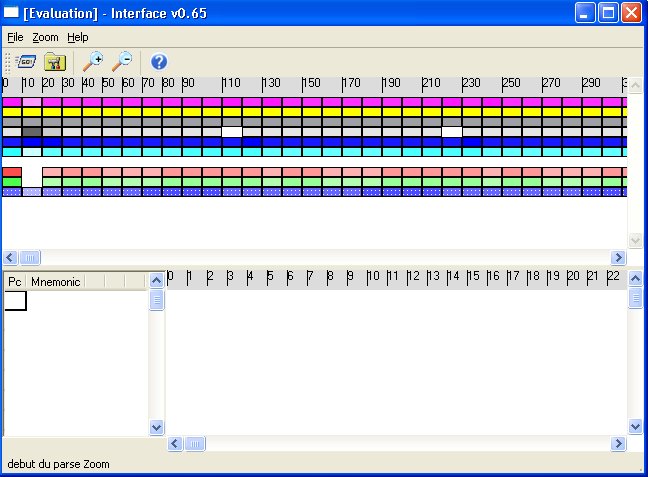Click the top timeline vertical scroll up arrow
Viewport: 648px width, 477px height.
pyautogui.click(x=635, y=86)
